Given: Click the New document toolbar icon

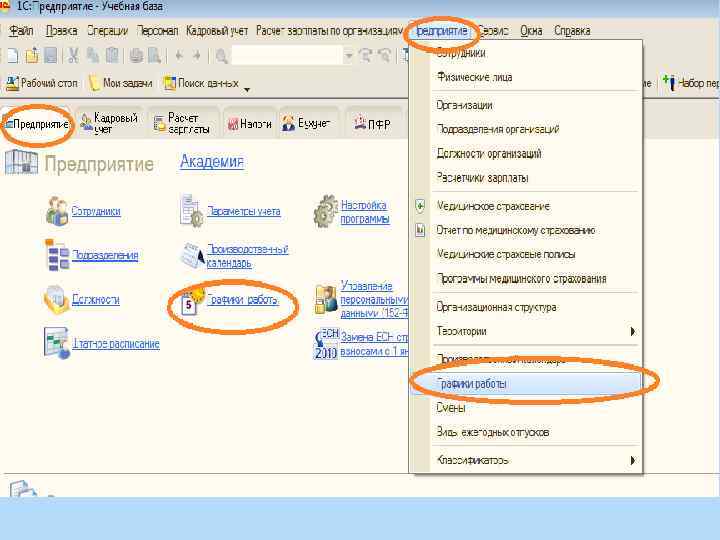Looking at the screenshot, I should tap(13, 56).
